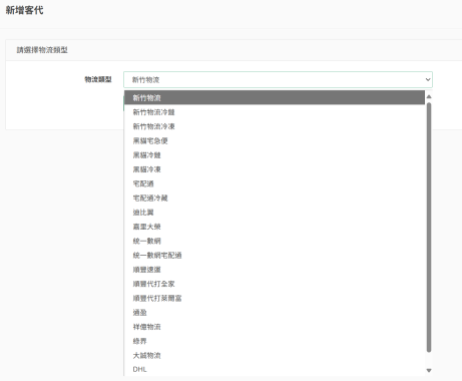Screen dimensions: 462x381
Task: Select 黑貓宅急便 logistics option
Action: [x=275, y=141]
